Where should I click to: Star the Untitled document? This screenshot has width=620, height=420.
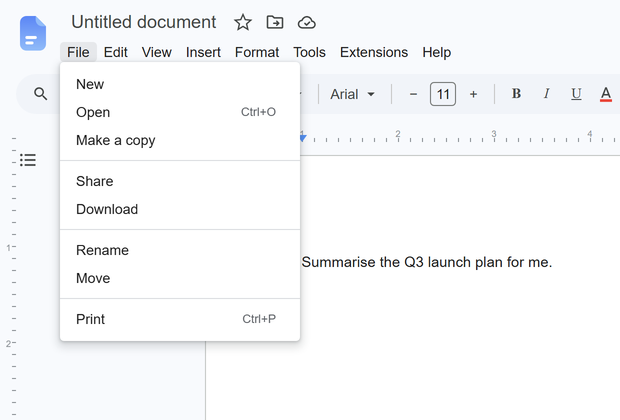243,23
